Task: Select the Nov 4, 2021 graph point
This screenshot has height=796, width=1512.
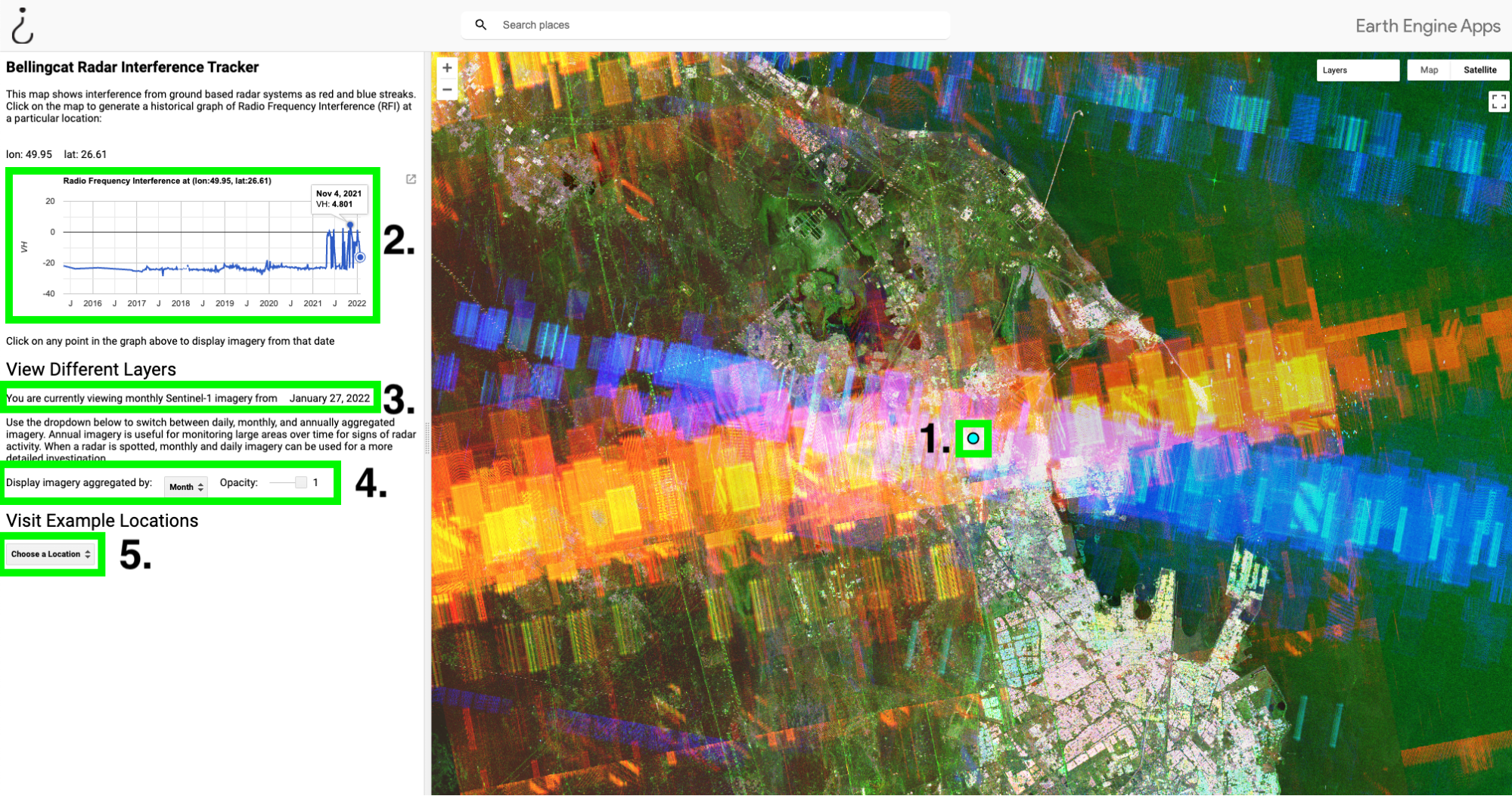Action: click(x=350, y=225)
